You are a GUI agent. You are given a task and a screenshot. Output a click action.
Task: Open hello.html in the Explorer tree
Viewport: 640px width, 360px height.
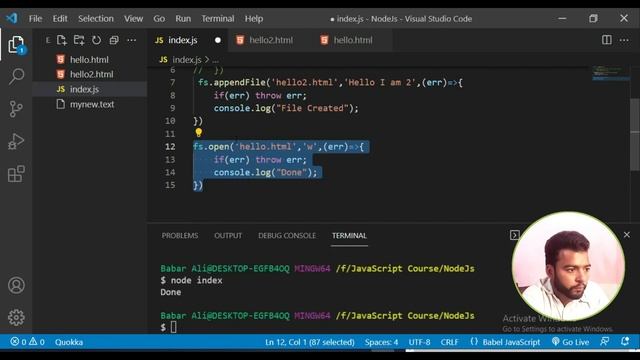(89, 60)
